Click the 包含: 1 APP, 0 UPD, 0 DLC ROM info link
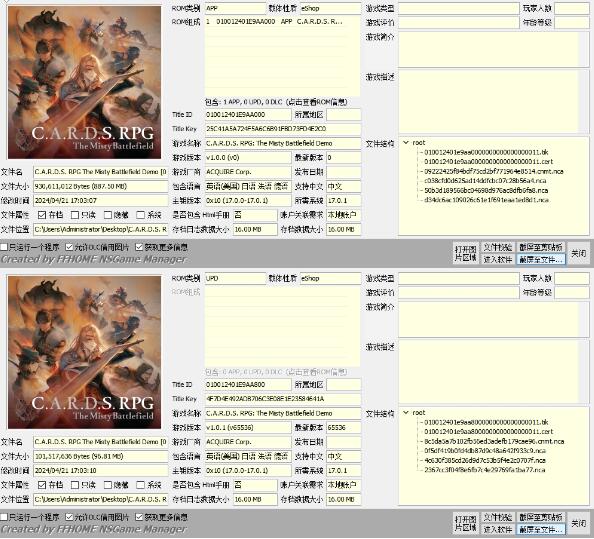Image resolution: width=594 pixels, height=539 pixels. point(276,102)
